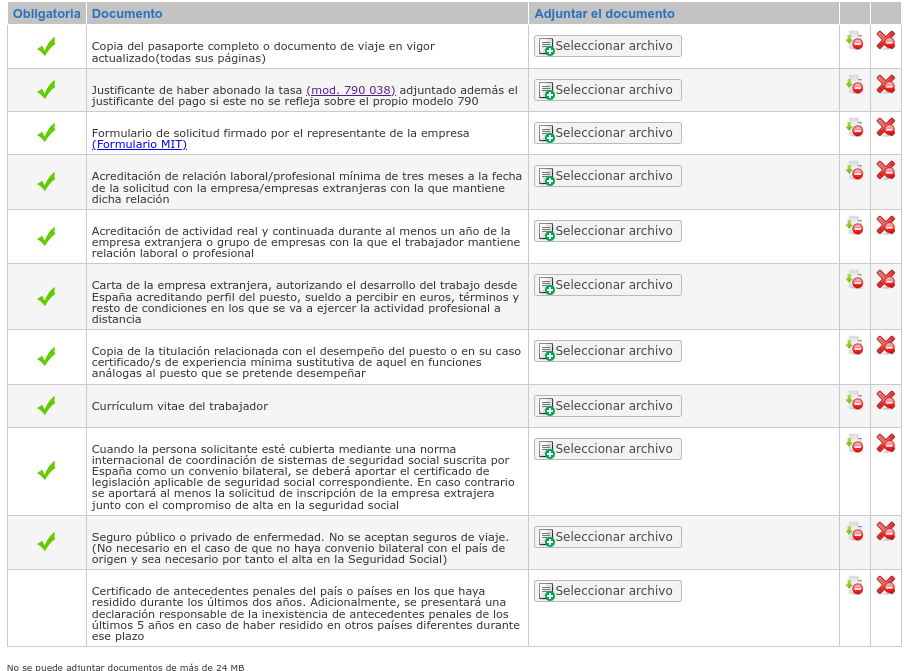Click green checkmark in Currículum vitae row
The image size is (906, 671).
coord(46,406)
